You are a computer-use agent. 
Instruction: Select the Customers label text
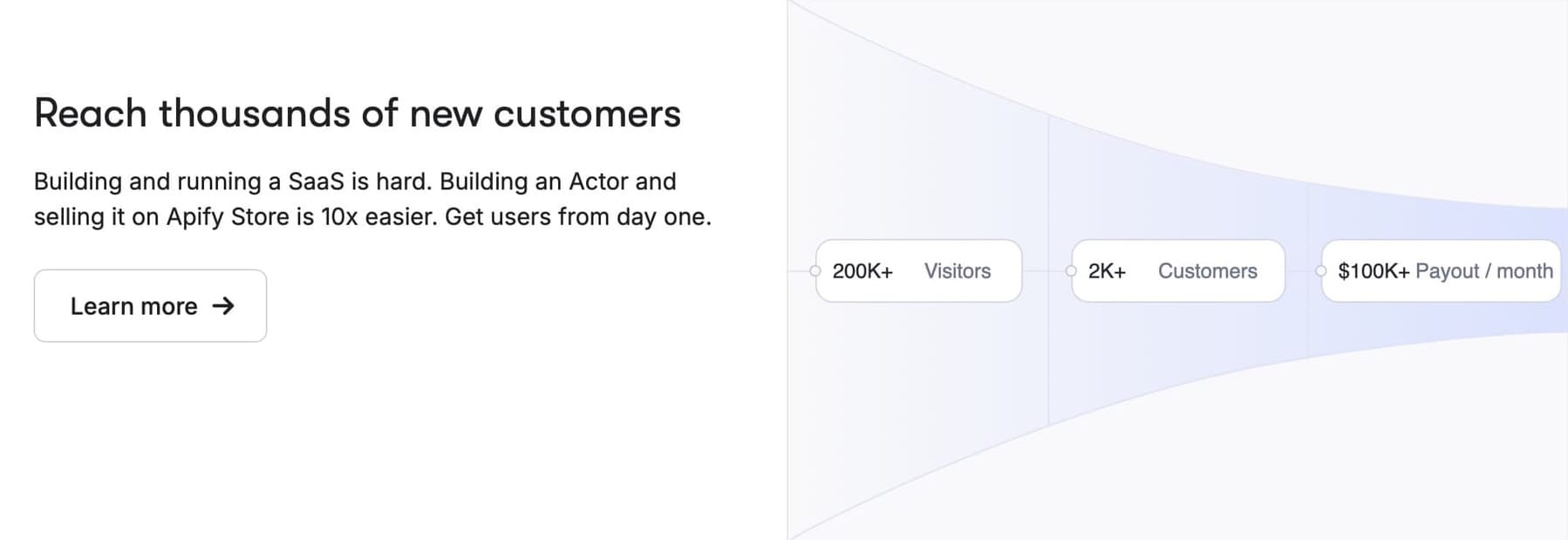click(x=1208, y=271)
